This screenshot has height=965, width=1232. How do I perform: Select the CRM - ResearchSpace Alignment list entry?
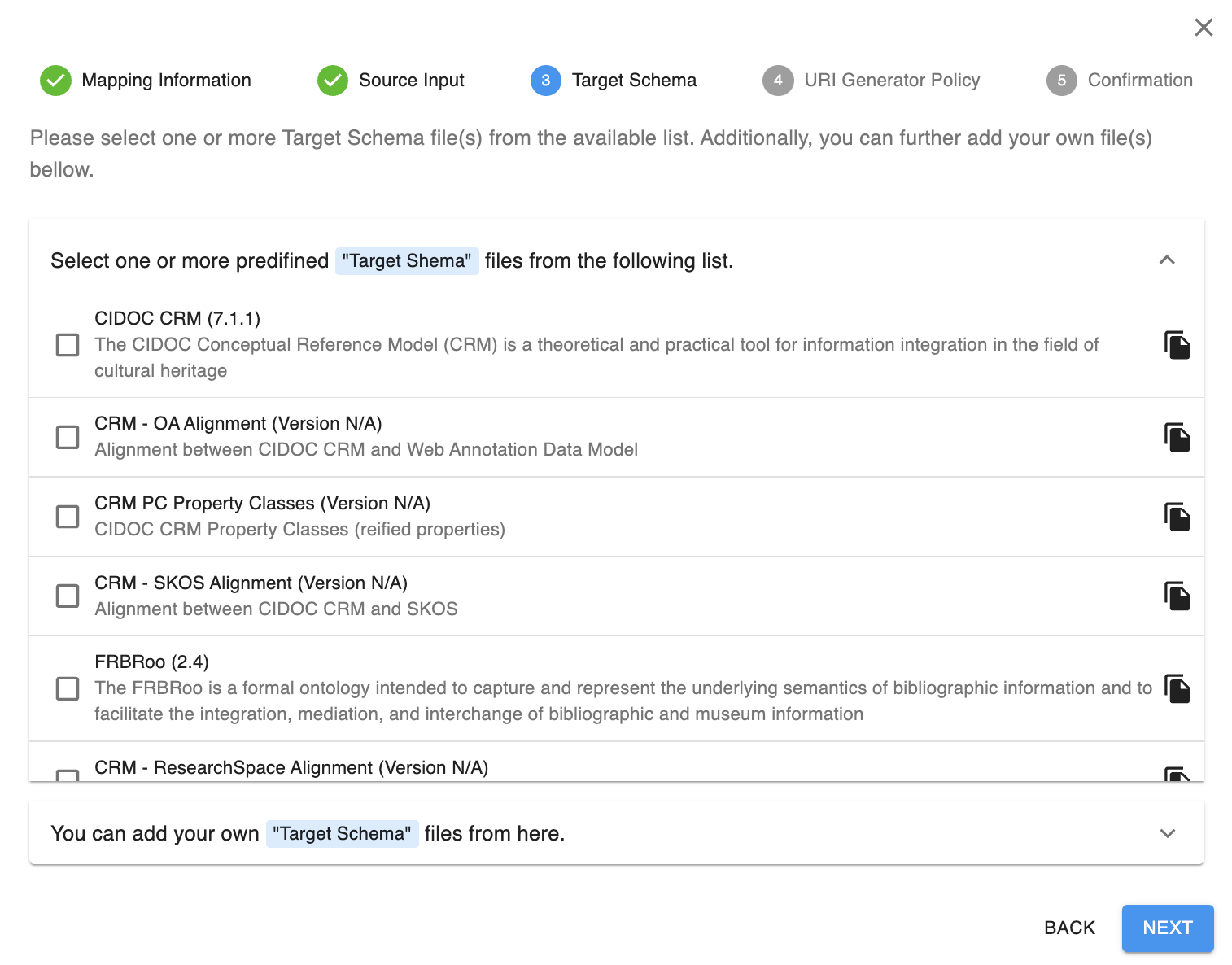291,768
